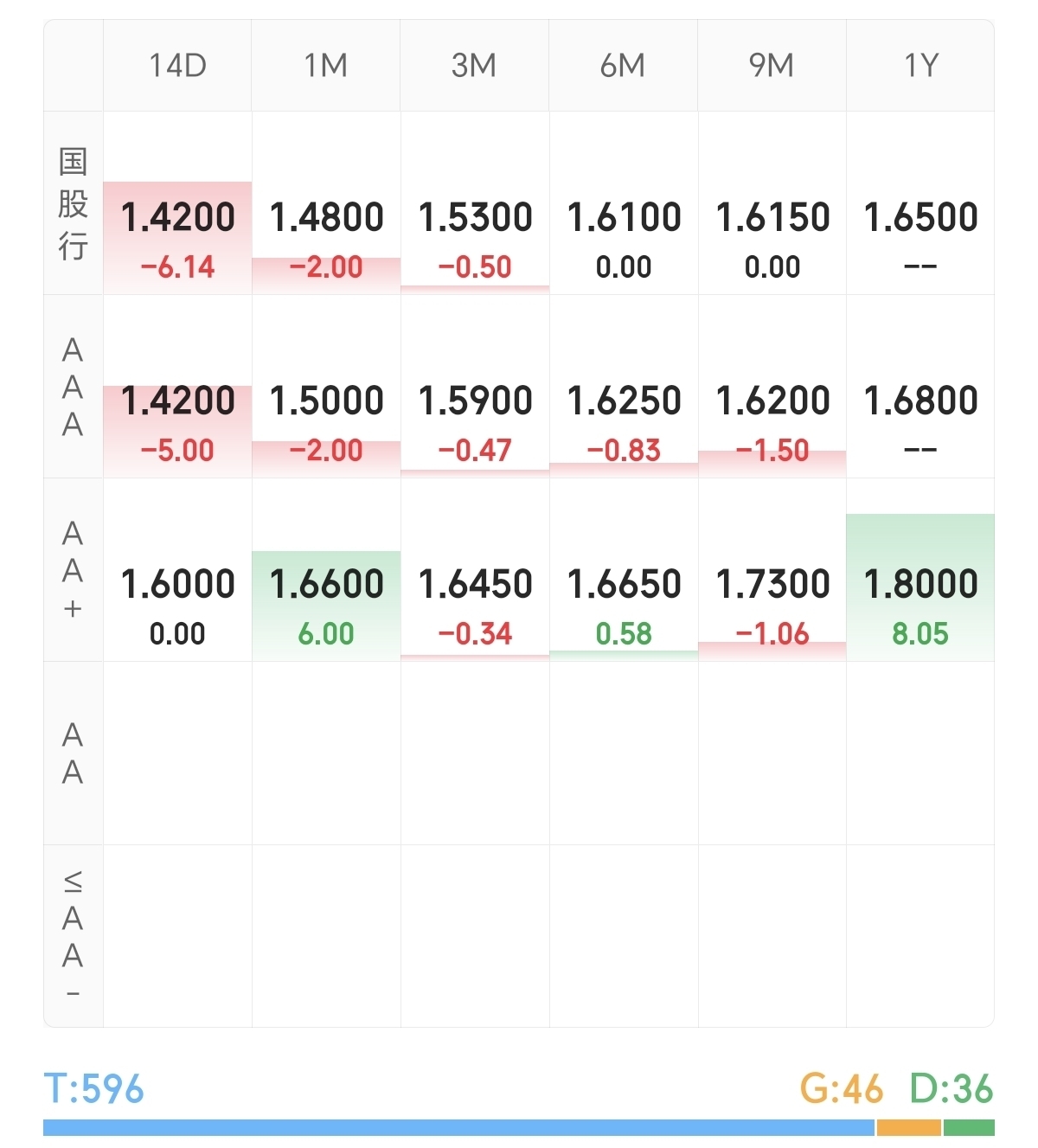The height and width of the screenshot is (1148, 1038).
Task: Select the AA+ 1M rate 1.6600 cell
Action: point(326,600)
